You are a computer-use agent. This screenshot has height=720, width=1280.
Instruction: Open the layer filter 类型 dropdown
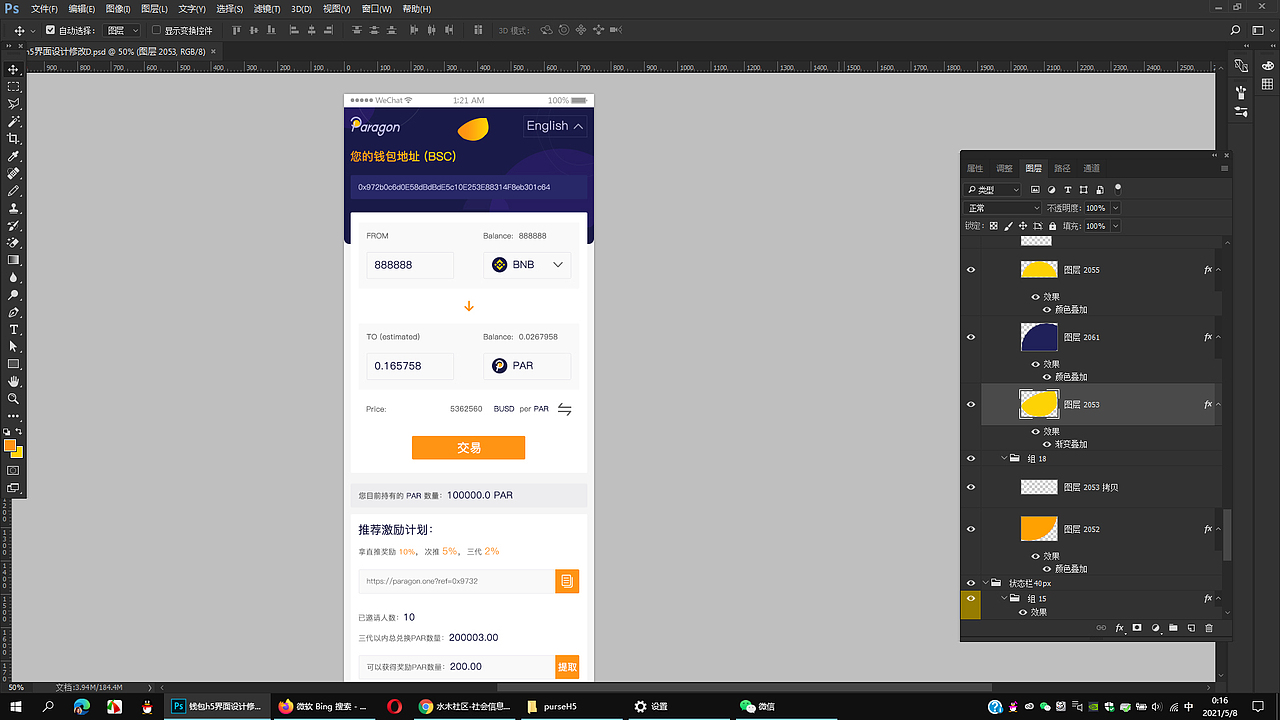[993, 189]
